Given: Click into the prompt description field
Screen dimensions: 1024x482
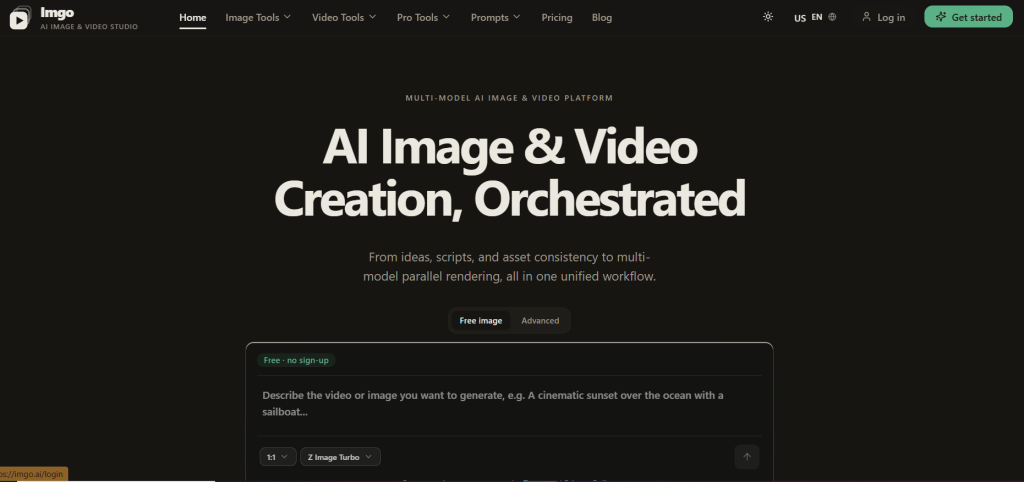Looking at the screenshot, I should point(509,404).
